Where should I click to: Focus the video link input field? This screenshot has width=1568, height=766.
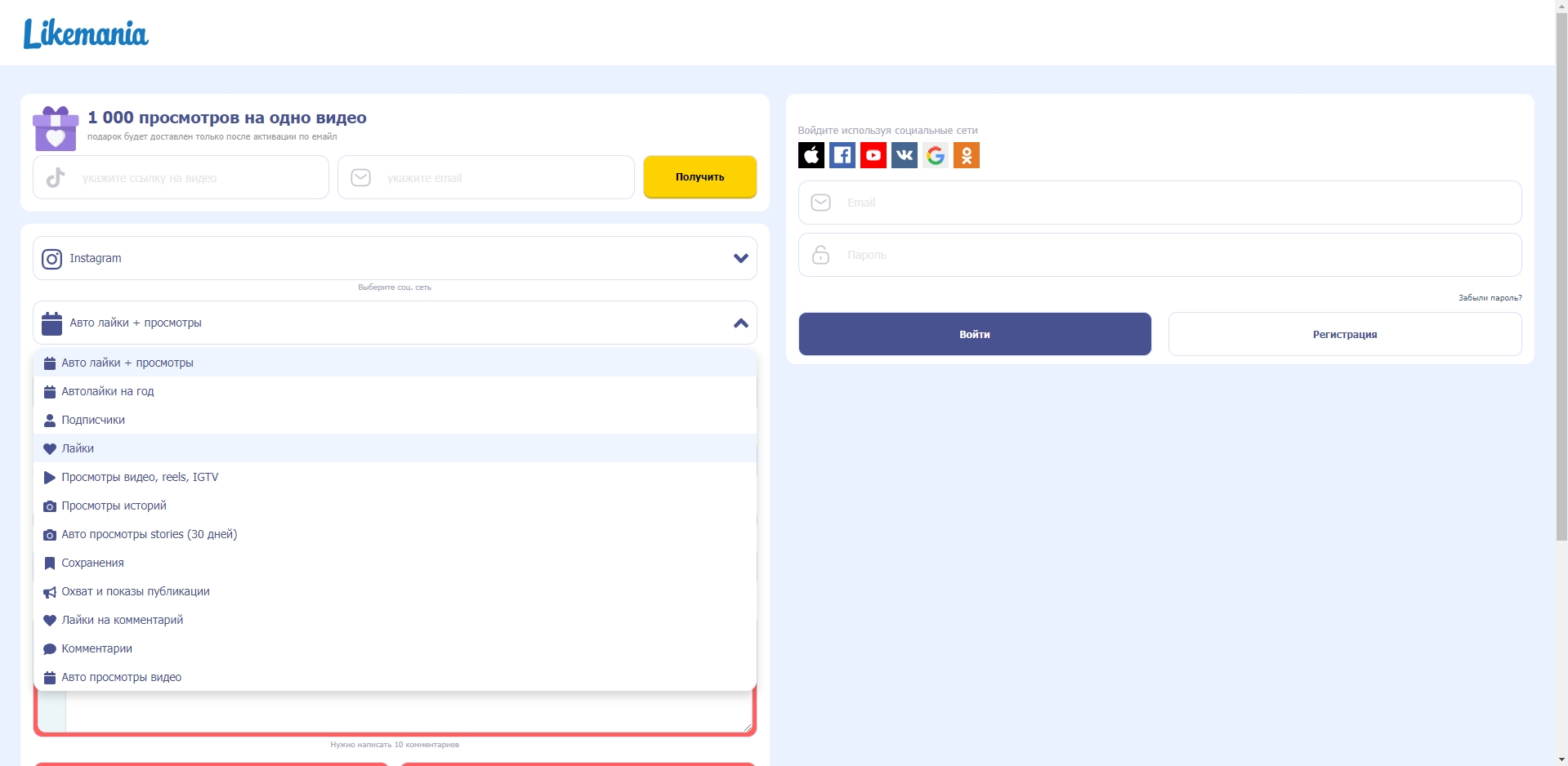181,177
